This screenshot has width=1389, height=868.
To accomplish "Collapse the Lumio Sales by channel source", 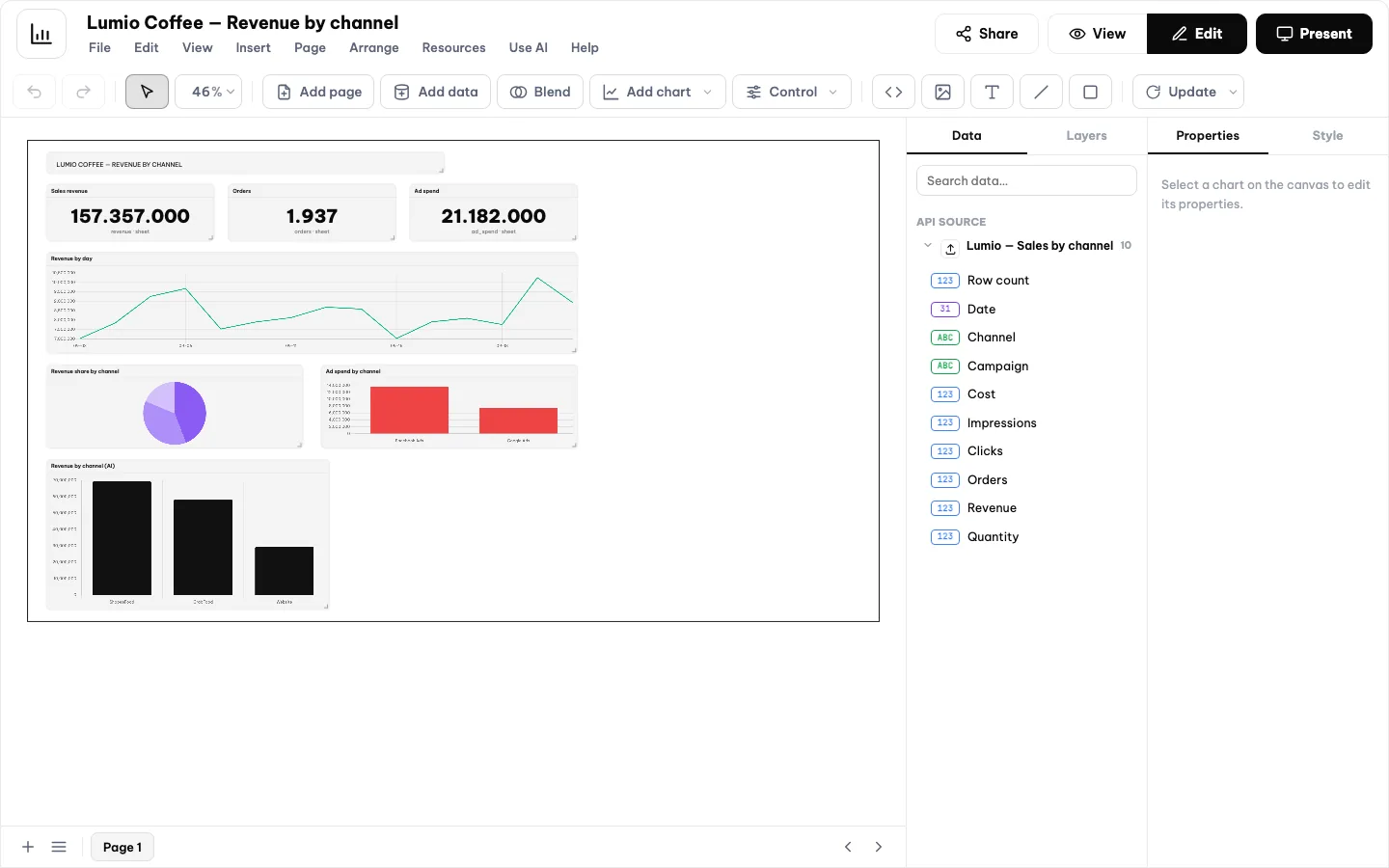I will 928,246.
